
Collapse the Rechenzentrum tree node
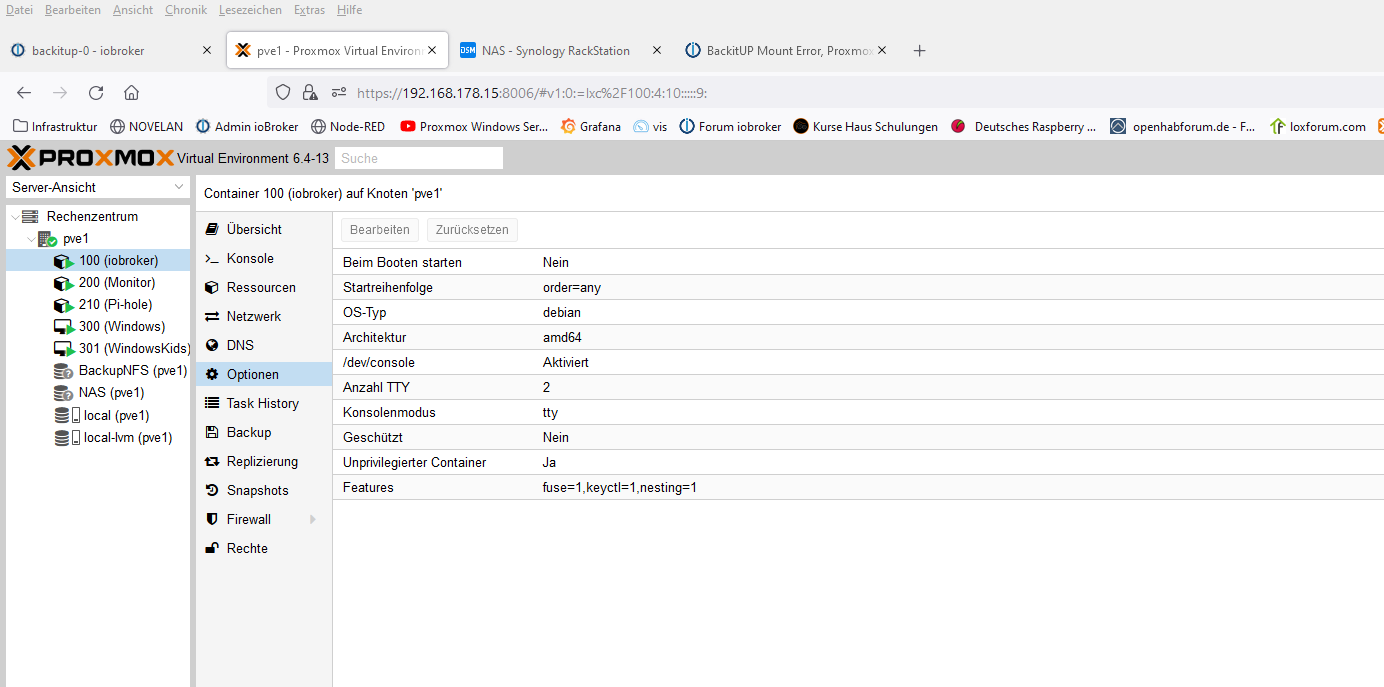[13, 216]
